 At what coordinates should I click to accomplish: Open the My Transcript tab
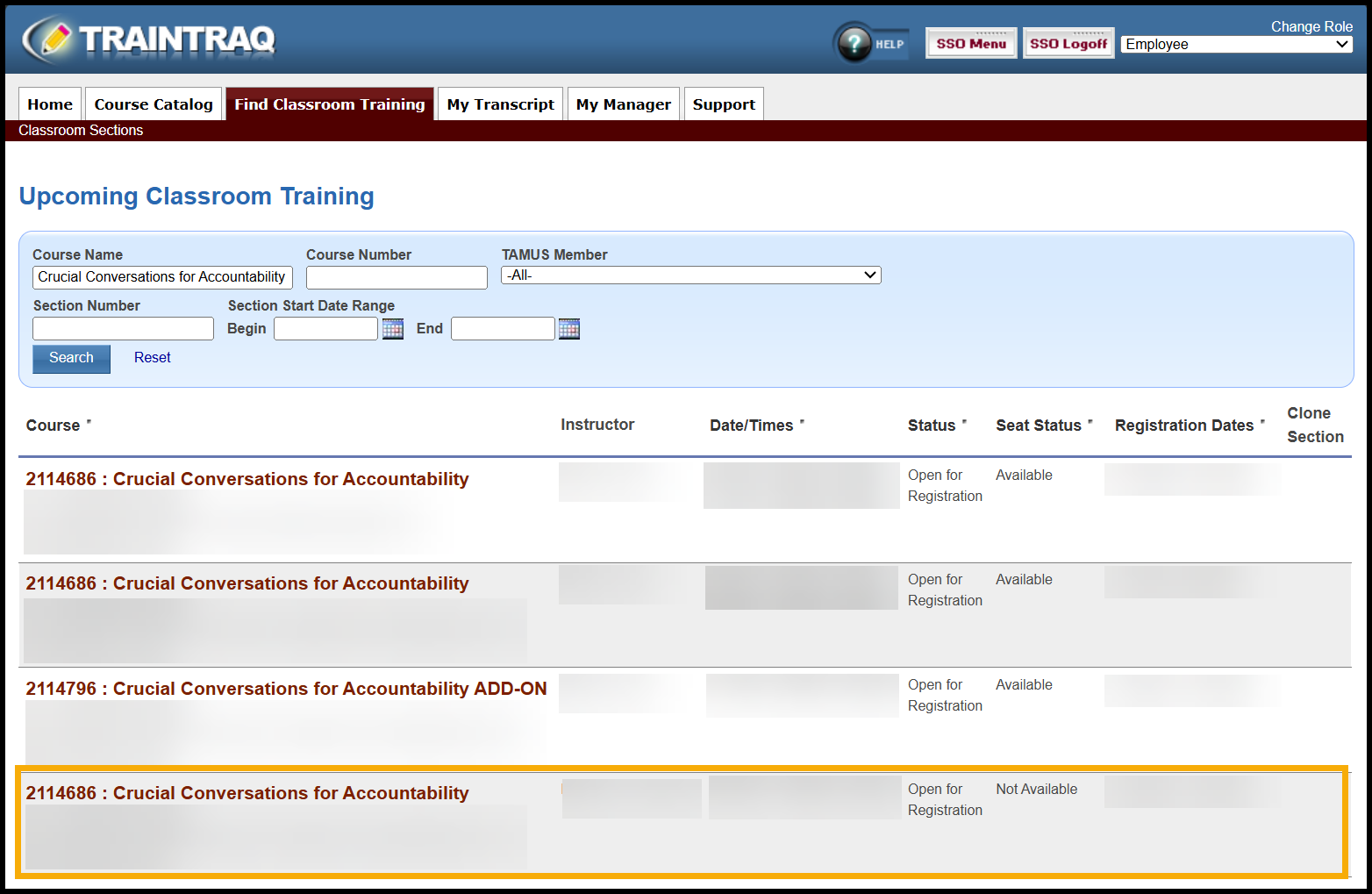(x=500, y=104)
